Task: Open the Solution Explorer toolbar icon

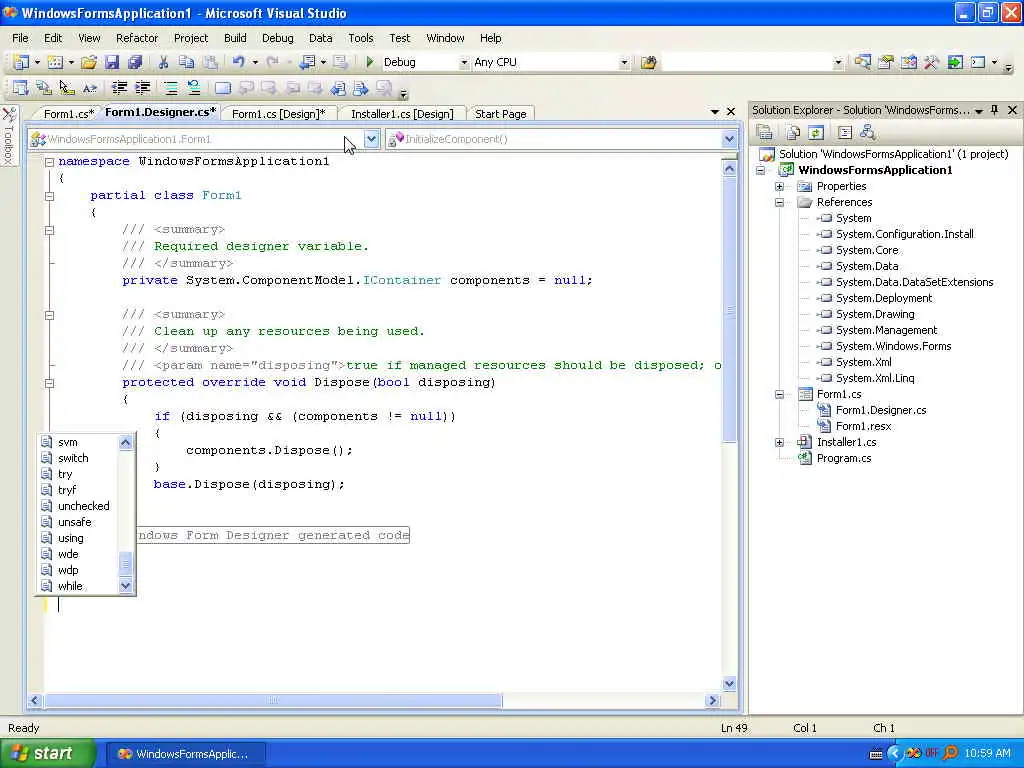Action: [863, 62]
